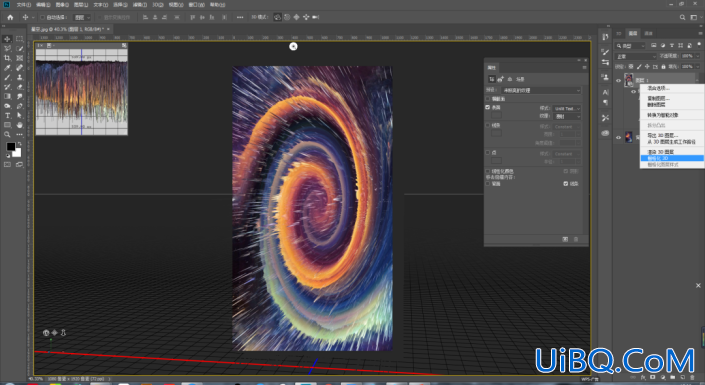Viewport: 705px width, 385px height.
Task: Click the zoom percentage field in status bar
Action: point(36,379)
